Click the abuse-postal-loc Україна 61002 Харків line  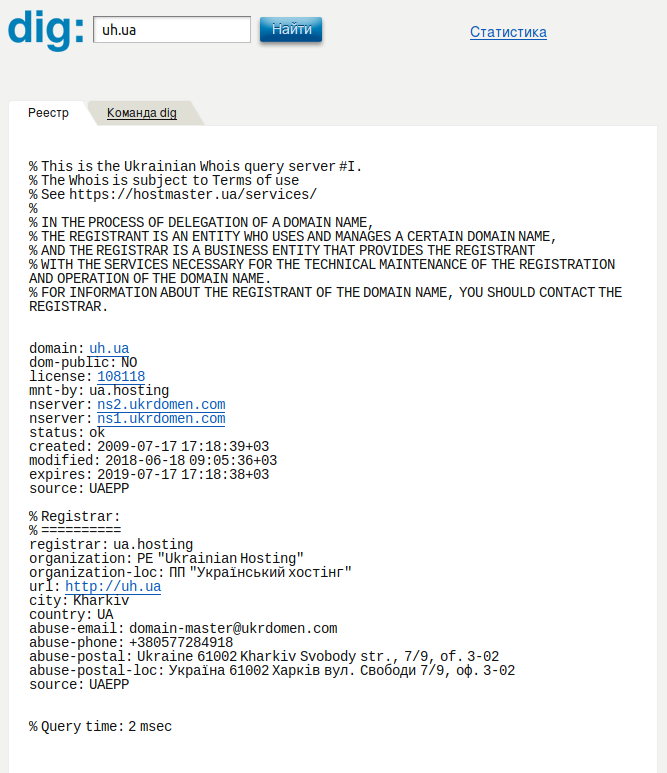click(272, 670)
